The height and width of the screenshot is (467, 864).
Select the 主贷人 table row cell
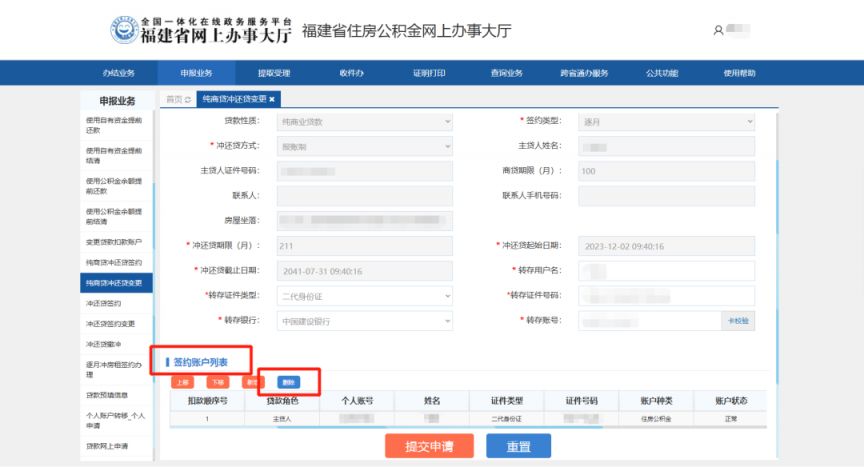282,419
